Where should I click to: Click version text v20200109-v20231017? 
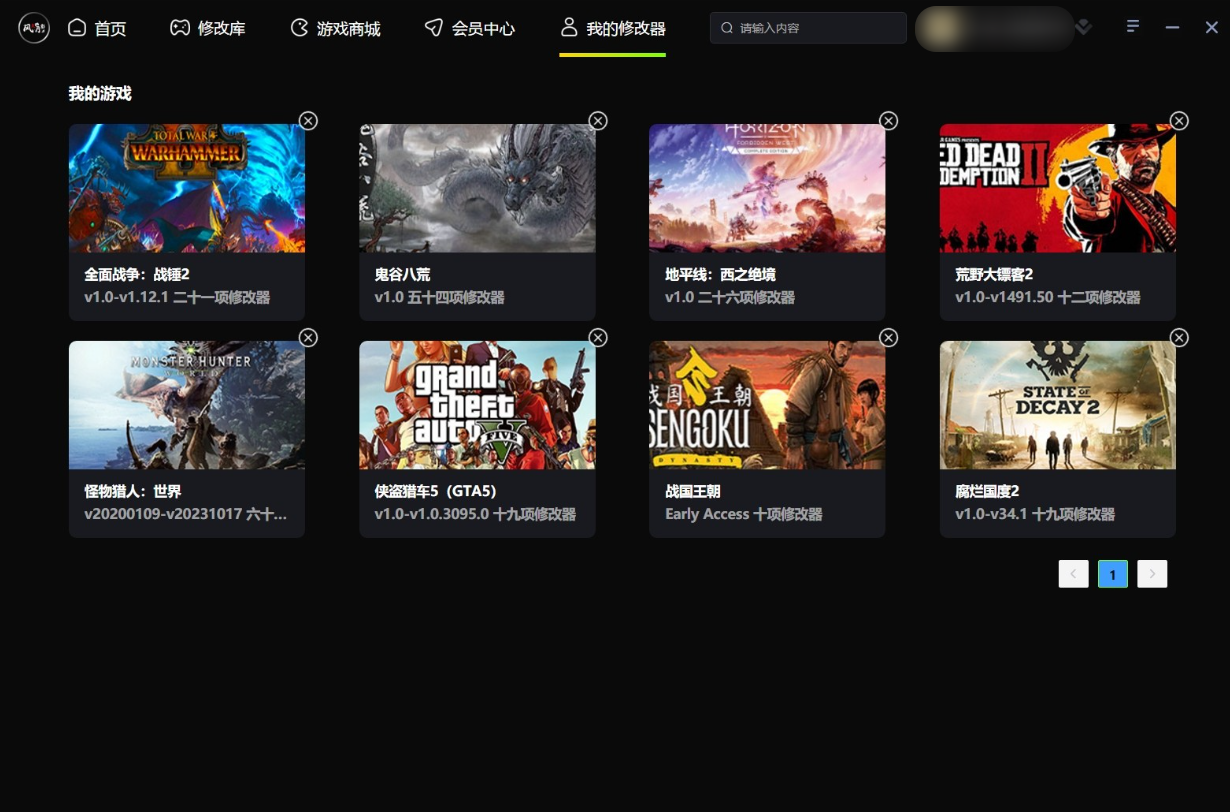(186, 514)
